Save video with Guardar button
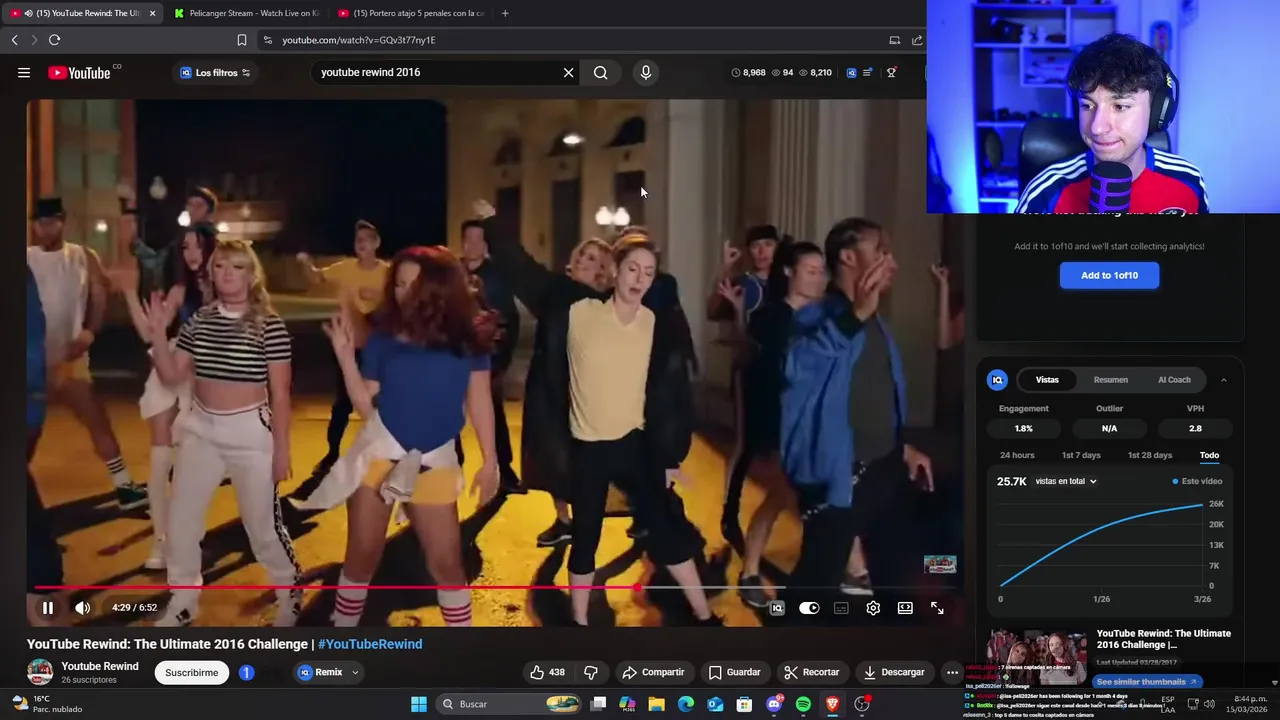Screen dimensions: 1280x720 735,672
